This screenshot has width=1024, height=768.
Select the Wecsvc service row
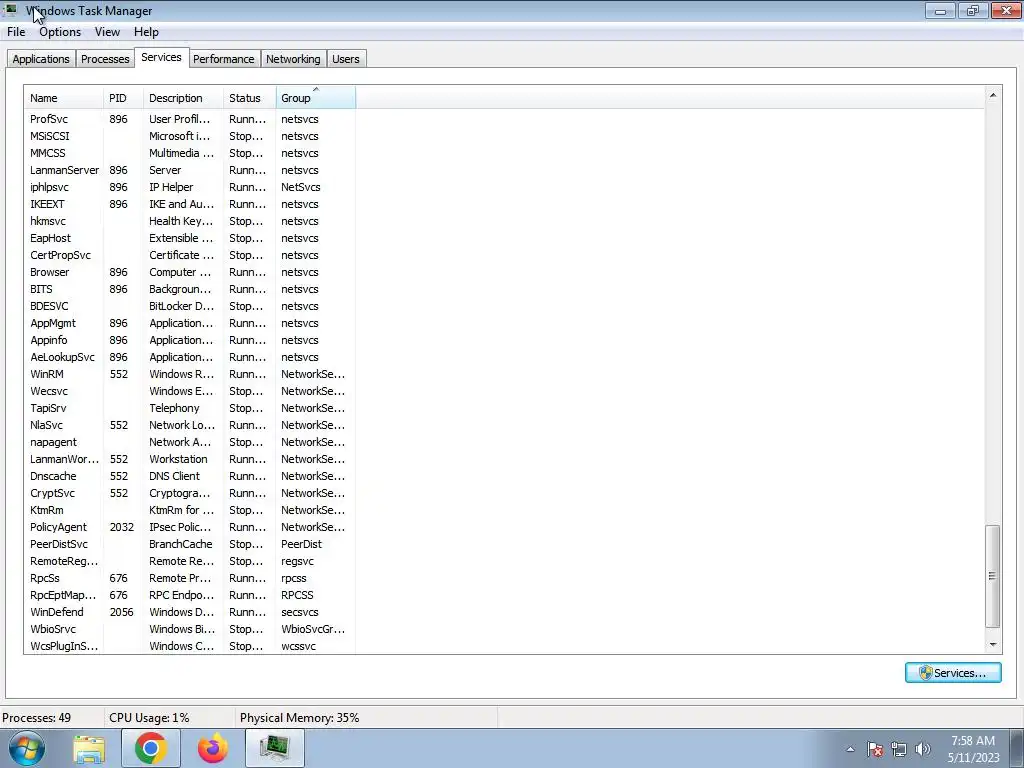[x=190, y=391]
